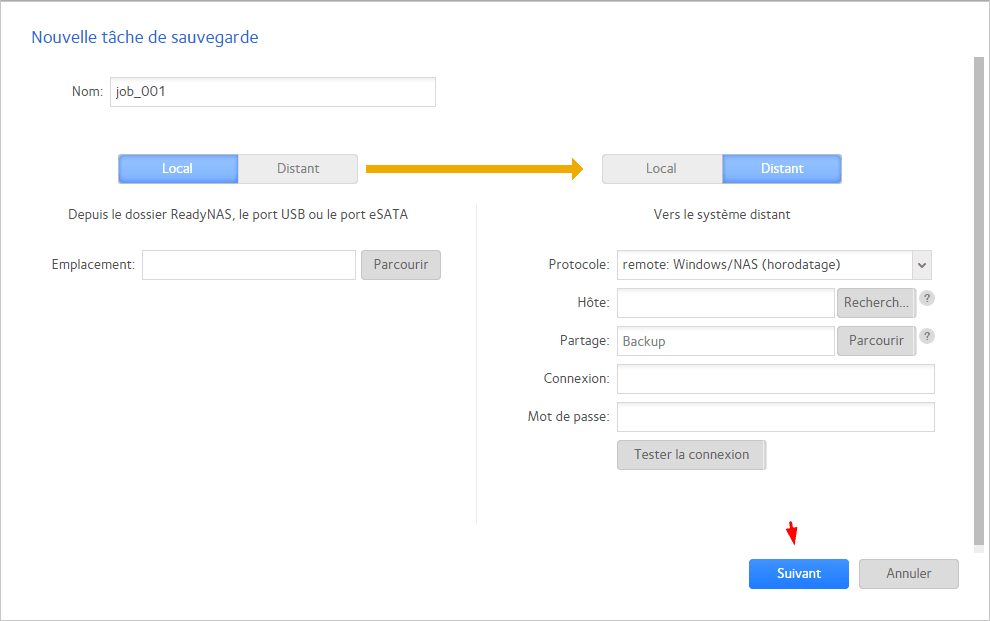Open the Protocole dropdown arrow
The width and height of the screenshot is (990, 621).
click(922, 265)
